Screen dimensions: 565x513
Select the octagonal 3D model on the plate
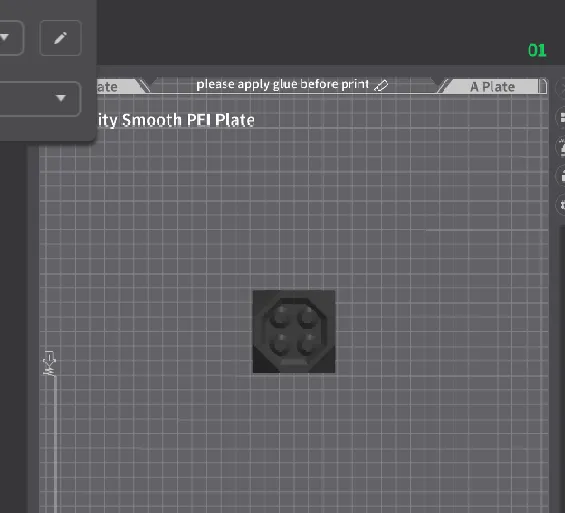click(x=294, y=331)
